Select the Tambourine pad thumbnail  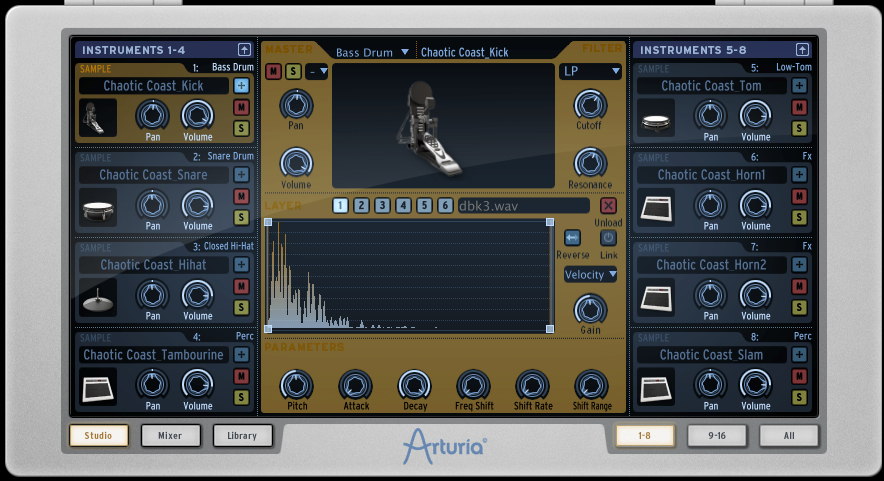coord(98,387)
